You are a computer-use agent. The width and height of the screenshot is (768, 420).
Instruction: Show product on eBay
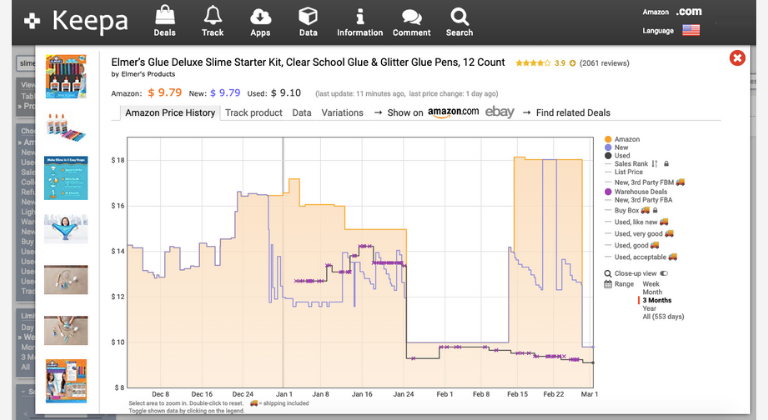(x=499, y=112)
